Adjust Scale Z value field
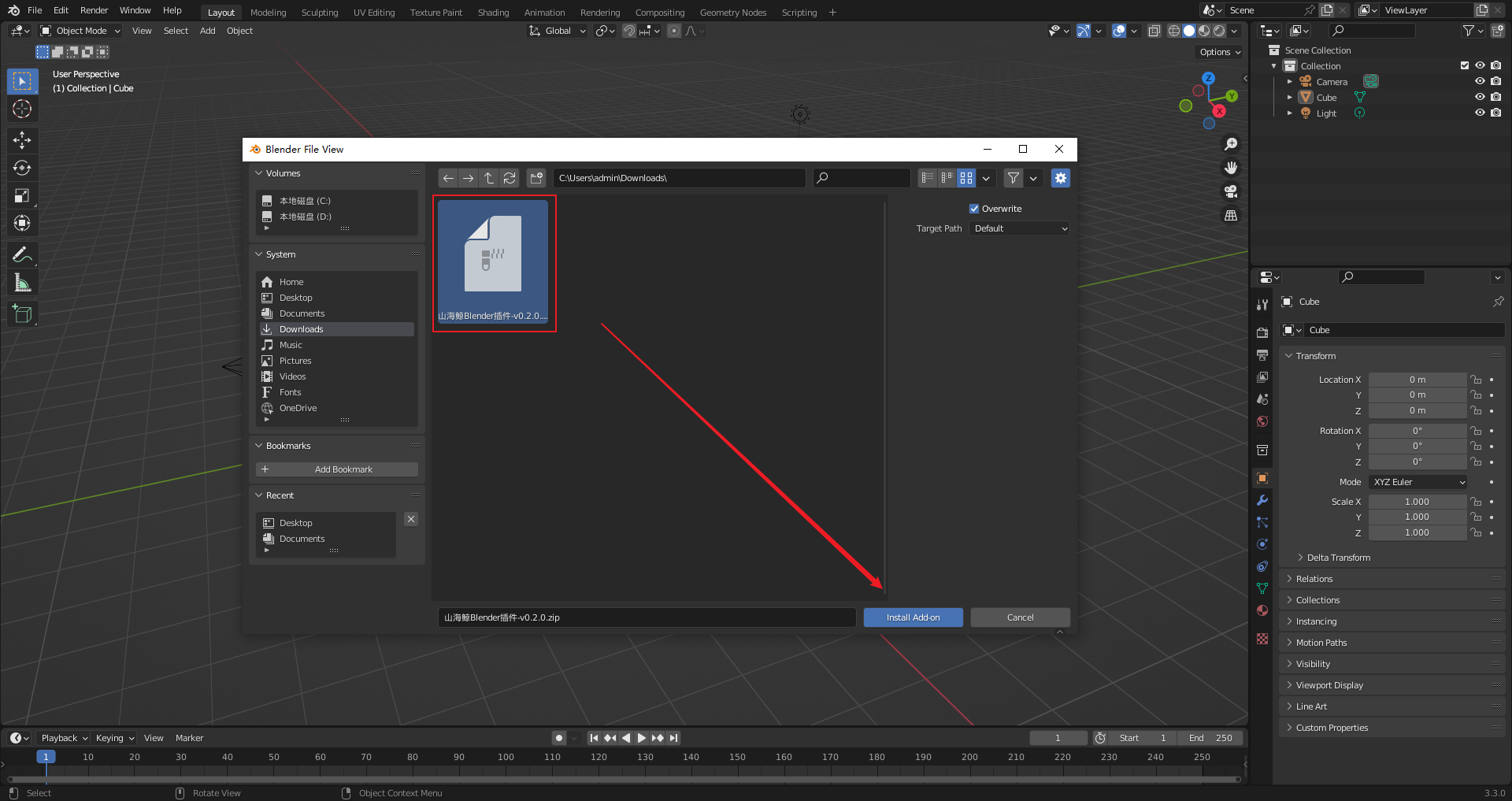The height and width of the screenshot is (801, 1512). click(1417, 532)
